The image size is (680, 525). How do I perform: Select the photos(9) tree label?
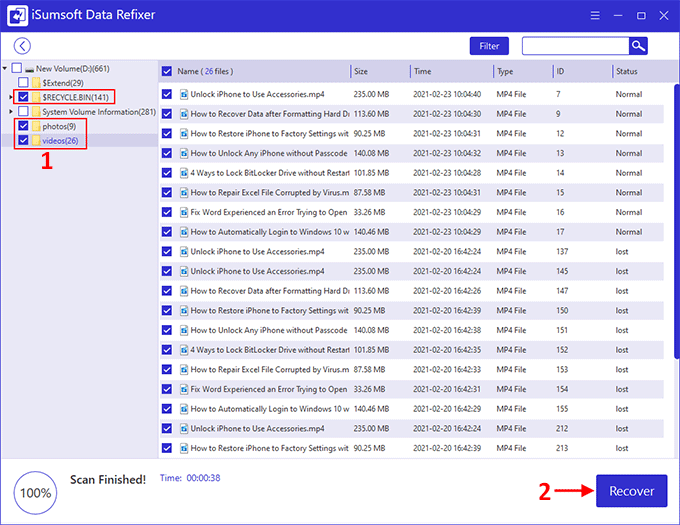(59, 126)
